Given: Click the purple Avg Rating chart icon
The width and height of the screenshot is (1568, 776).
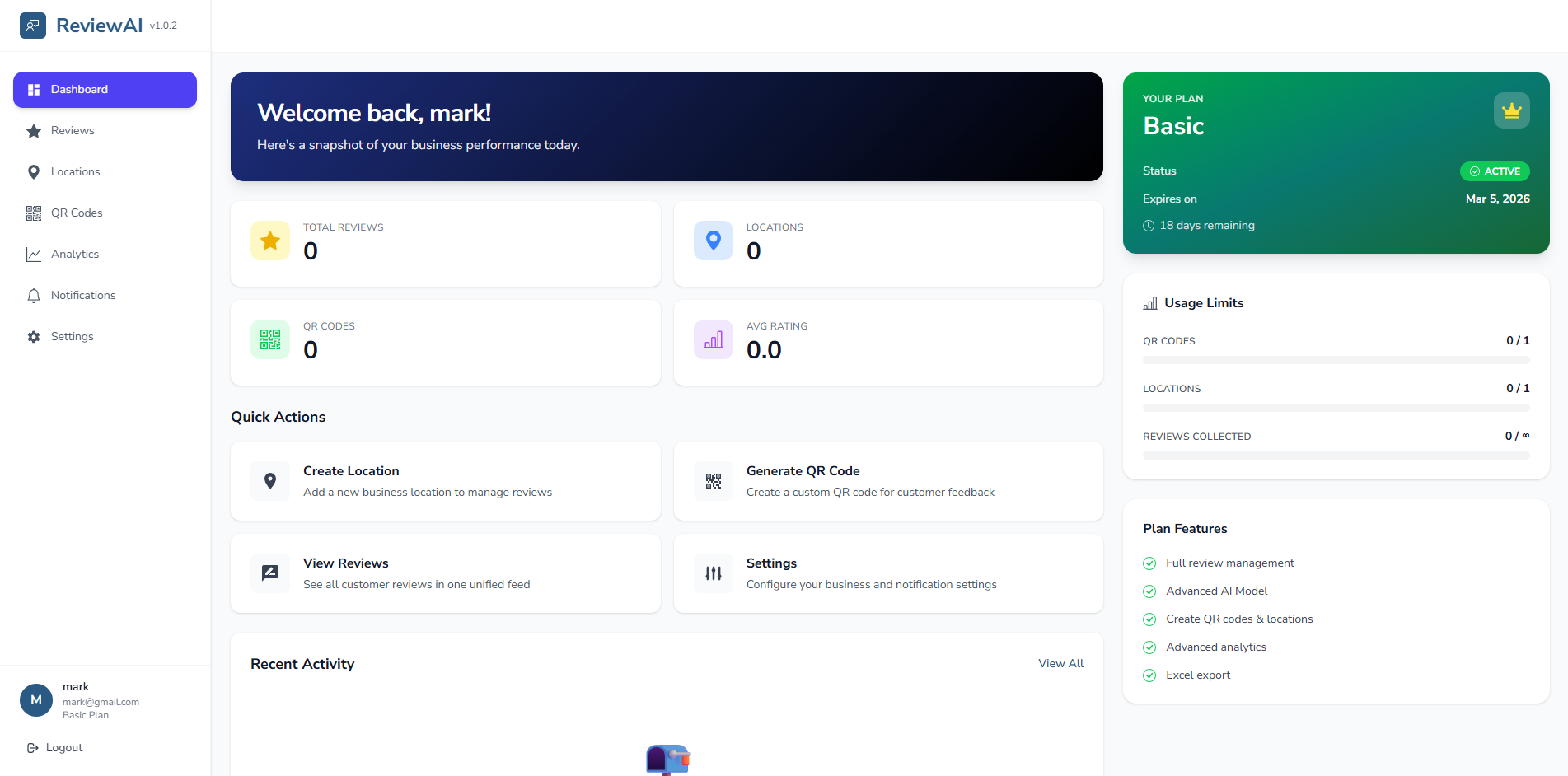Looking at the screenshot, I should point(714,339).
